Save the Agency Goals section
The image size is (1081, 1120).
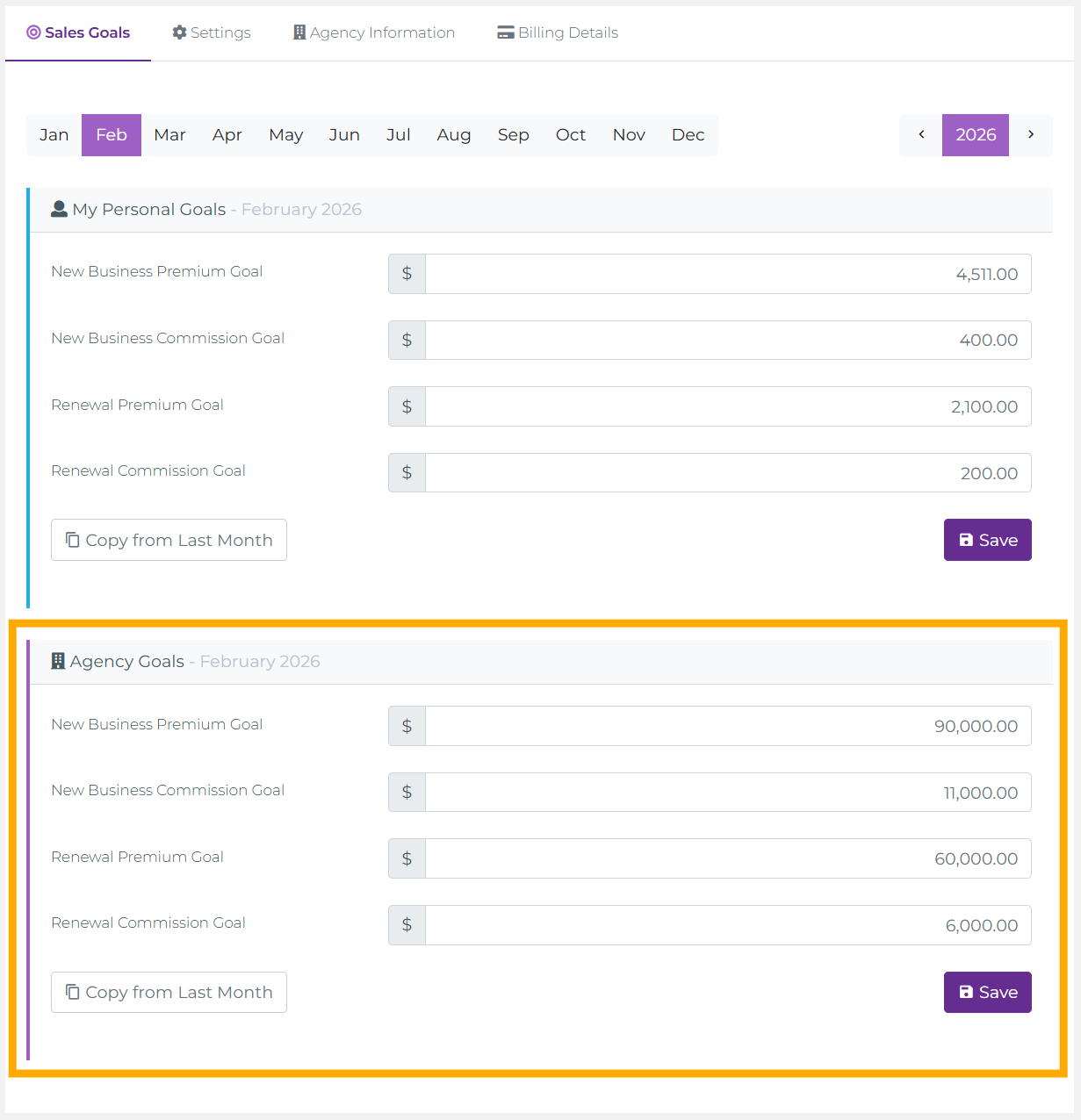[x=987, y=992]
